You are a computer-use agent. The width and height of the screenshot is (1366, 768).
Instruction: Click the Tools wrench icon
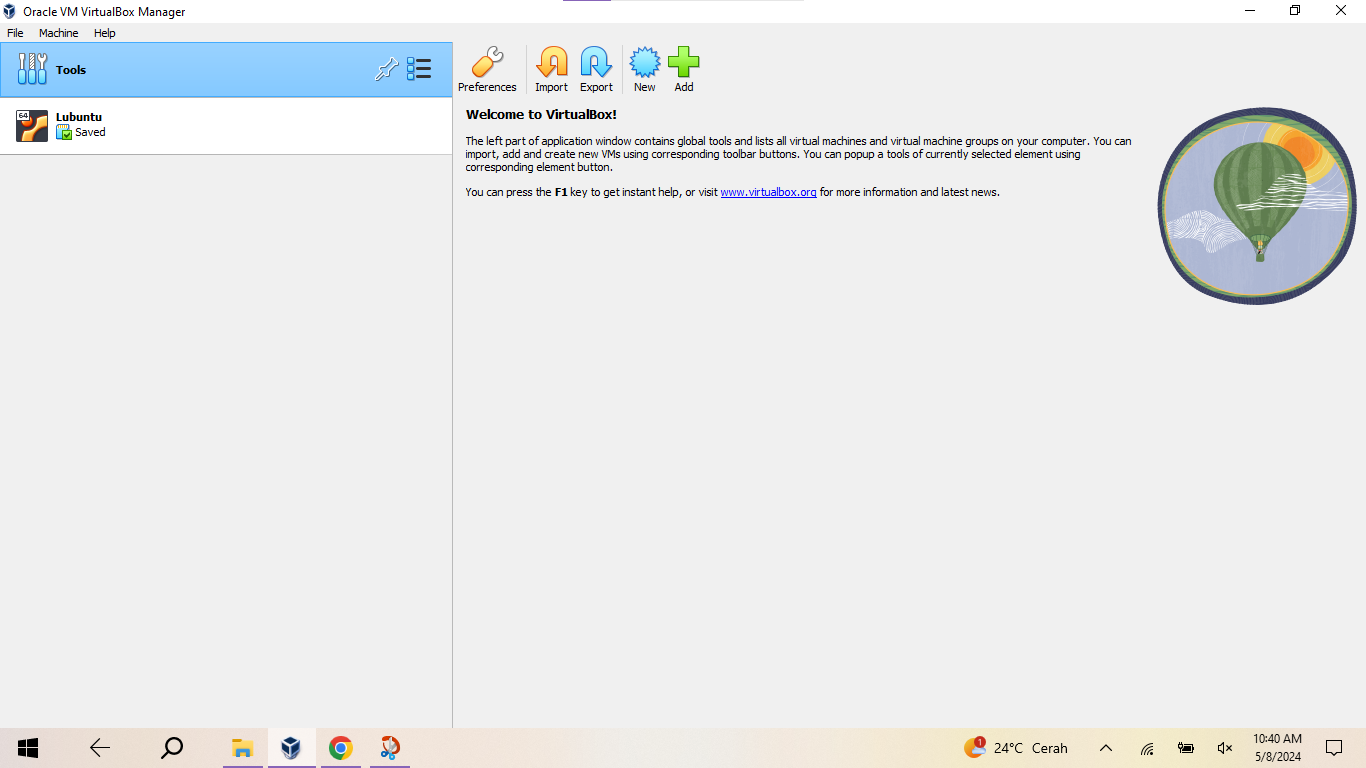32,69
